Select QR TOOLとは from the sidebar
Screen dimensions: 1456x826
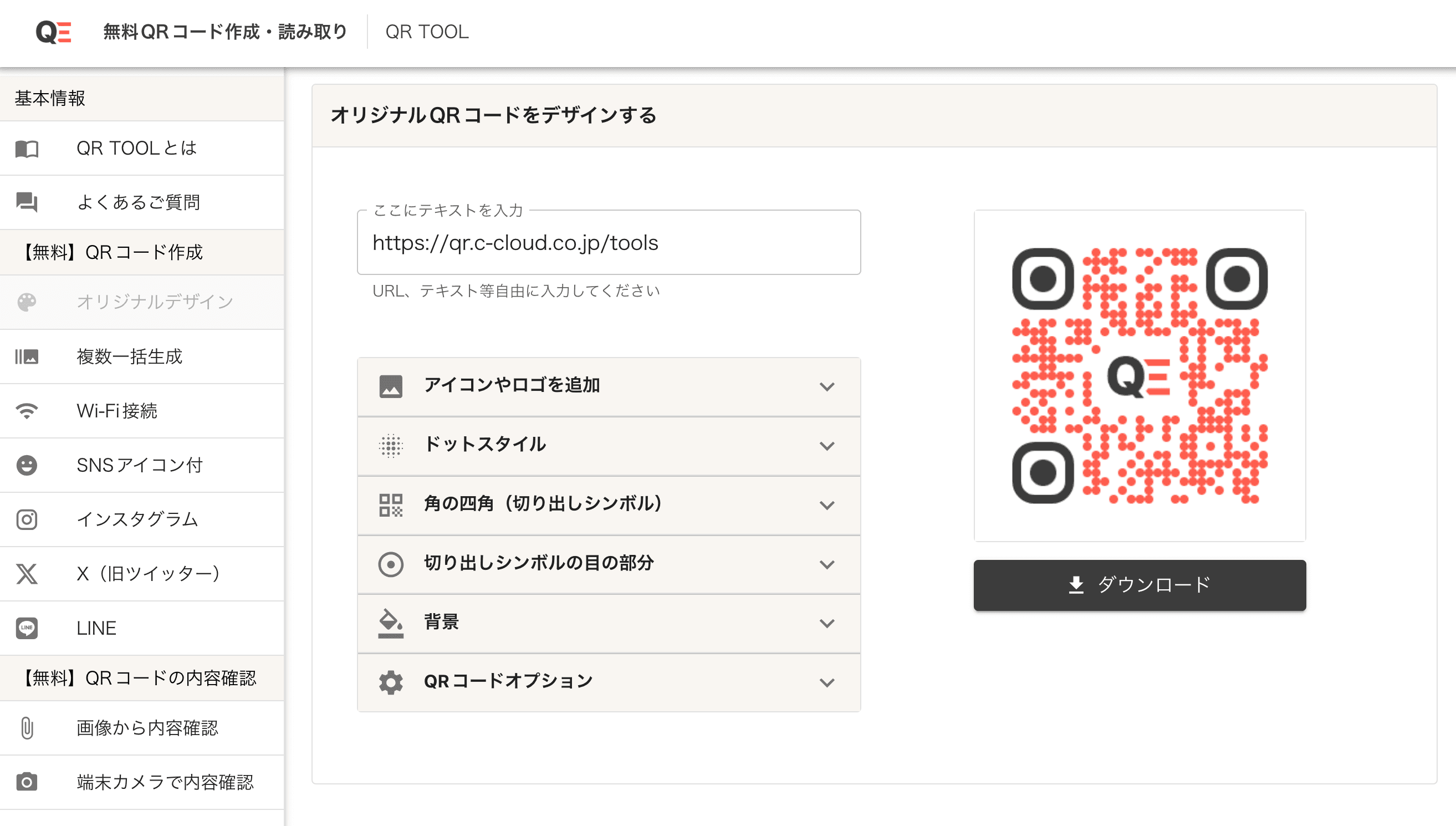[x=136, y=148]
